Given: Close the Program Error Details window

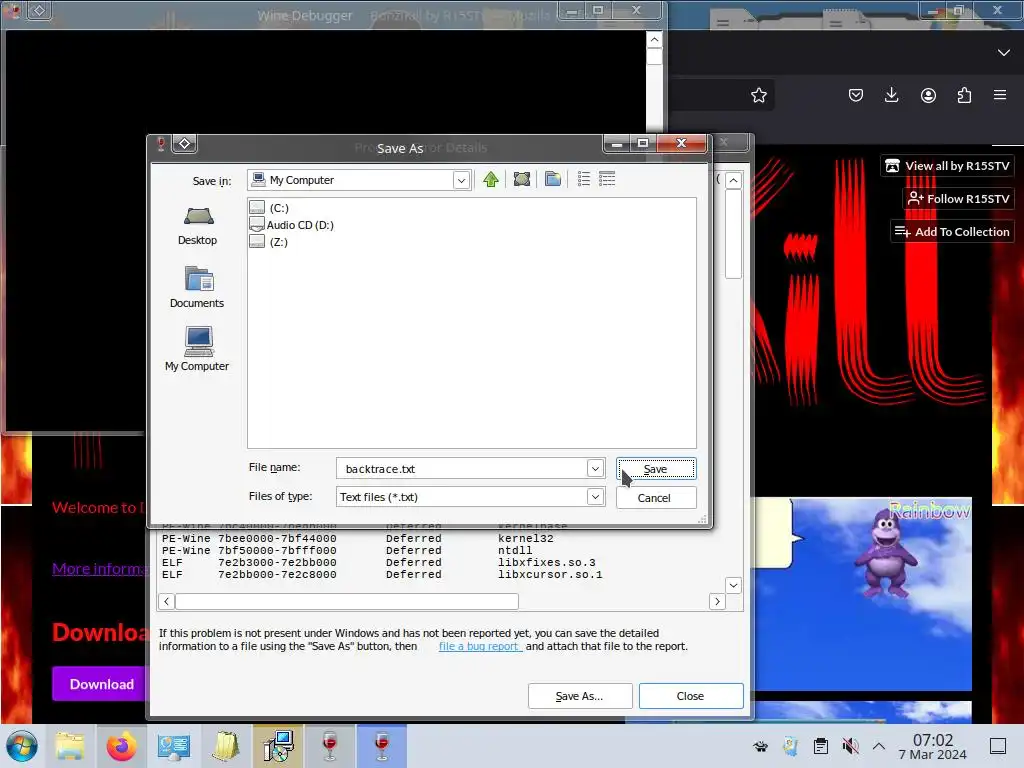Looking at the screenshot, I should coord(690,696).
